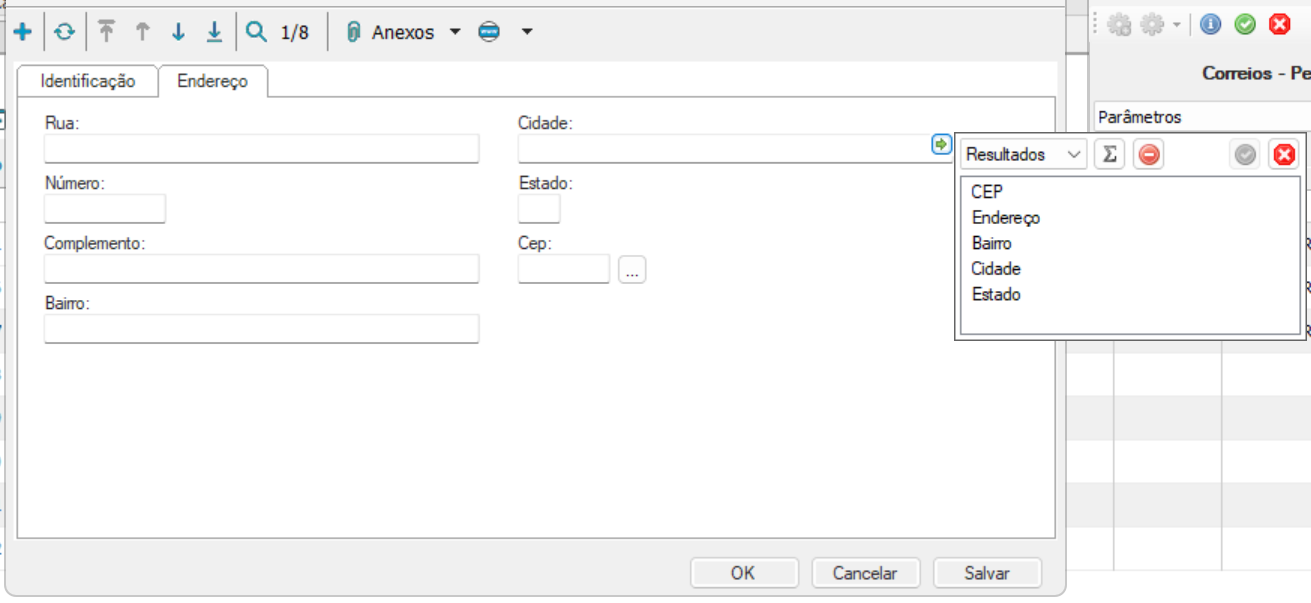Open the blue info icon
1311x603 pixels.
click(x=1211, y=25)
